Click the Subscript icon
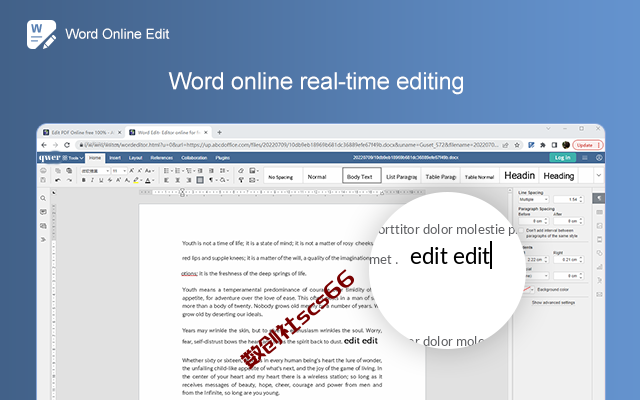This screenshot has width=640, height=400. (x=127, y=180)
